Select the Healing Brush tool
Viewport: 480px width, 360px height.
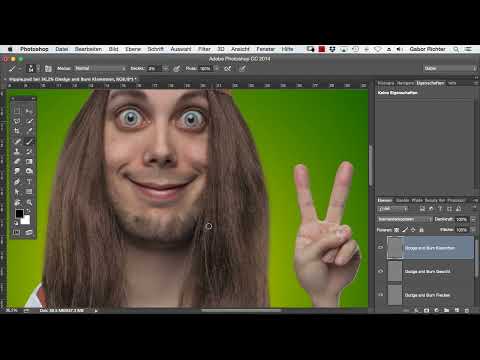(17, 141)
